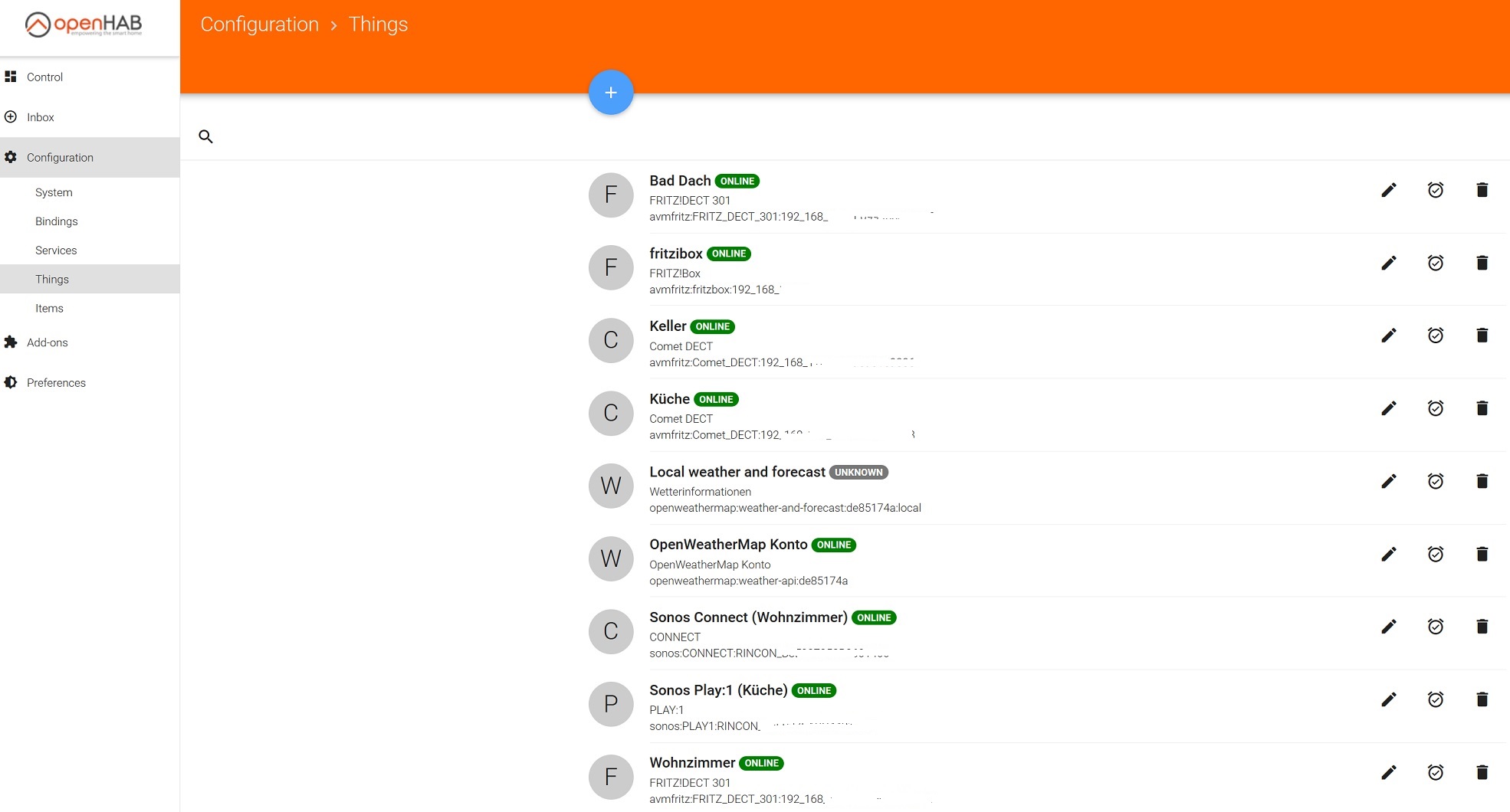Open System under Configuration
The width and height of the screenshot is (1510, 812).
coord(90,192)
